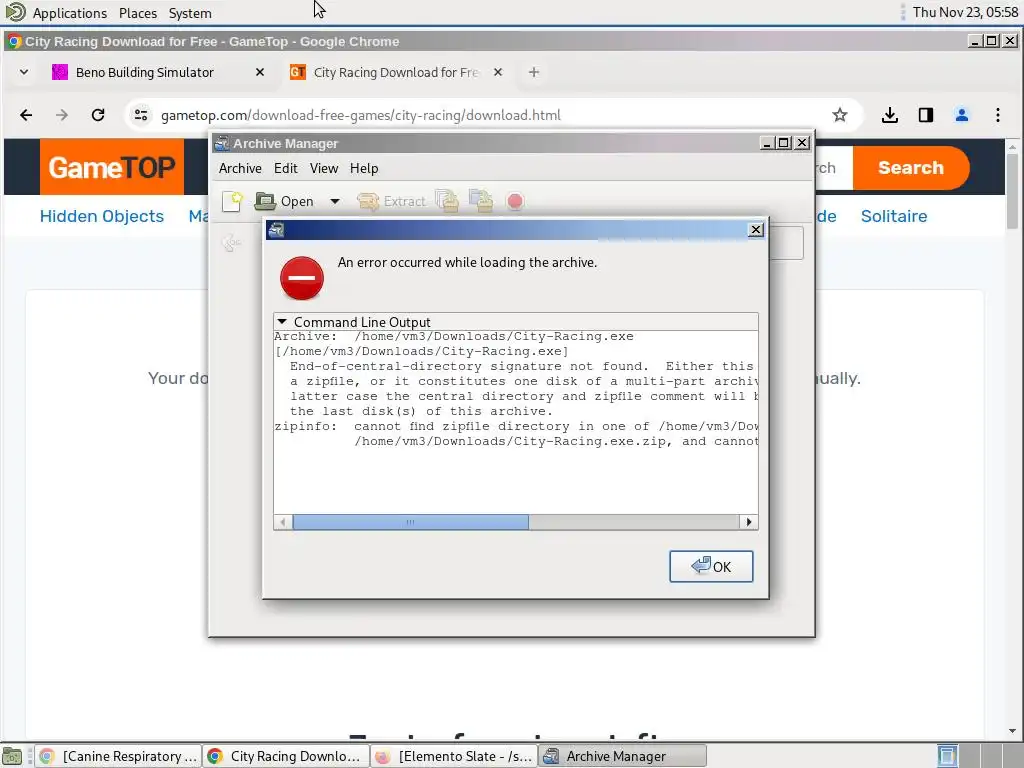
Task: Click the right scroll arrow in output
Action: click(748, 522)
